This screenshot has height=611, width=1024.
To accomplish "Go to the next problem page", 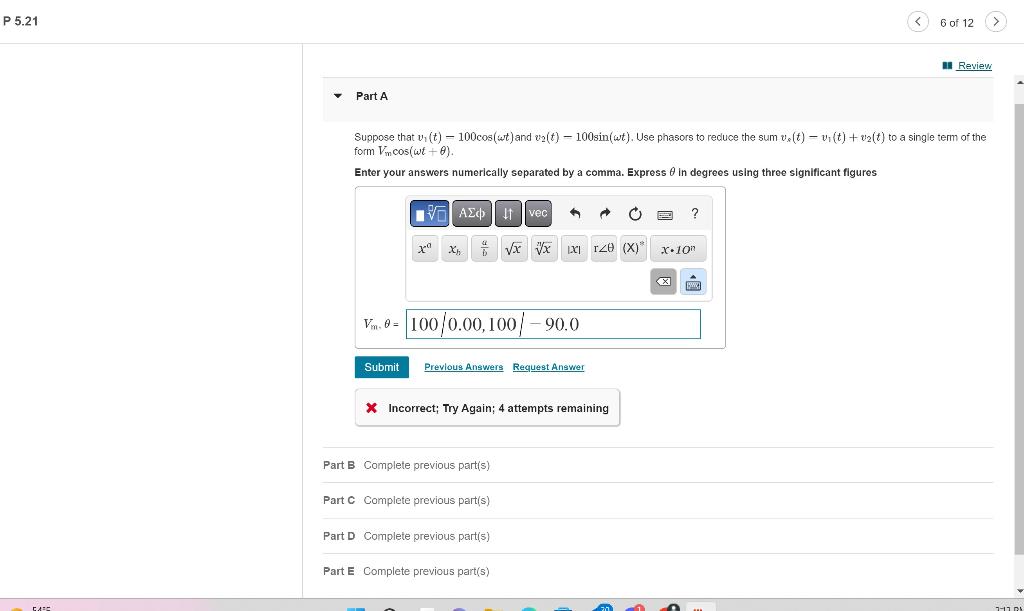I will (x=996, y=21).
